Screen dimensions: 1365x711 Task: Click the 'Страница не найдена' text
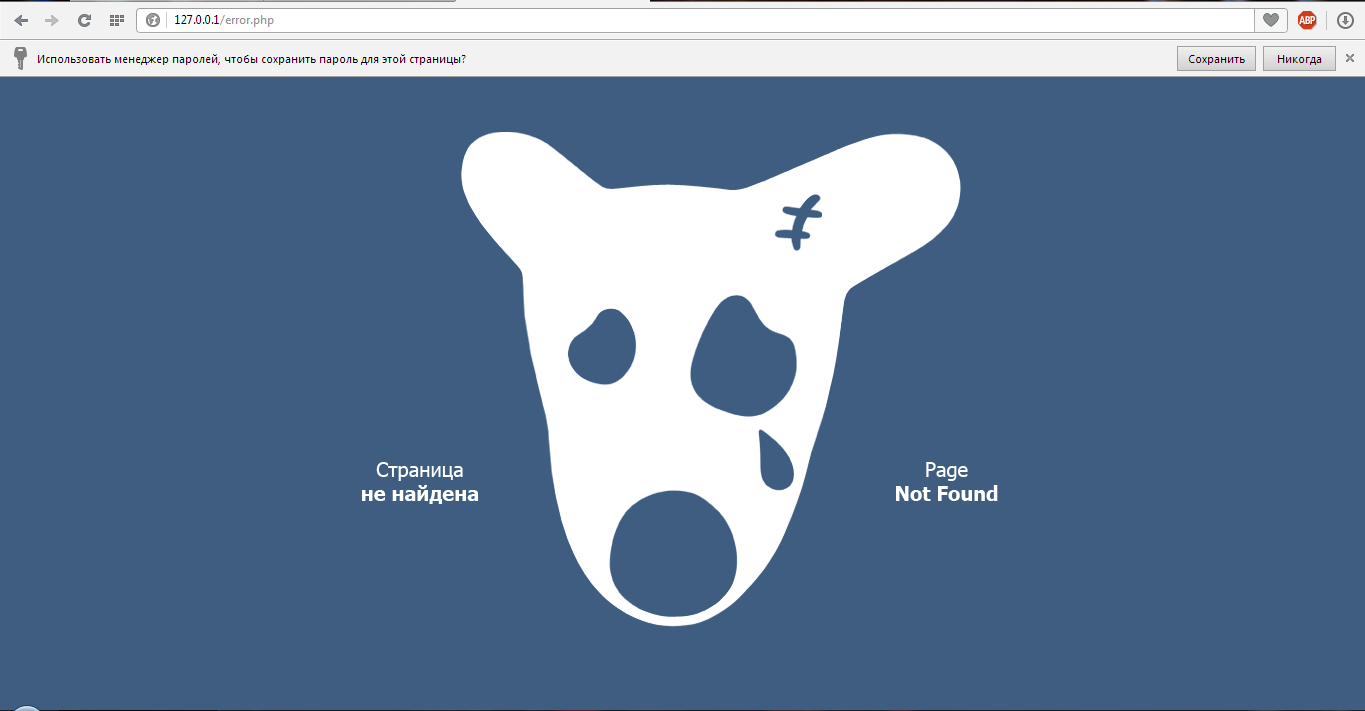[x=420, y=482]
